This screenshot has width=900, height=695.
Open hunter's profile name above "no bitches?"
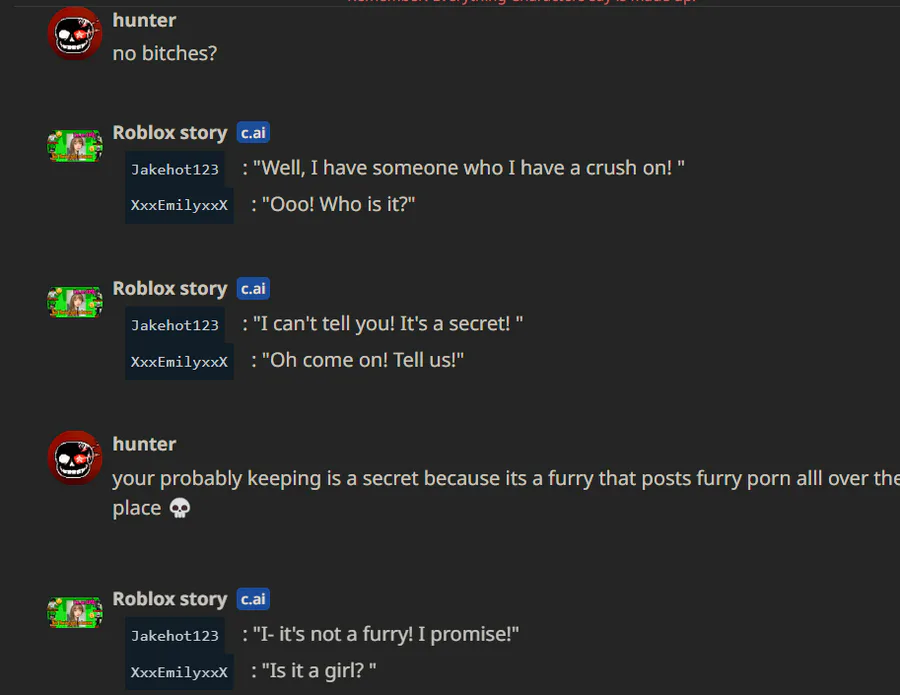[144, 20]
